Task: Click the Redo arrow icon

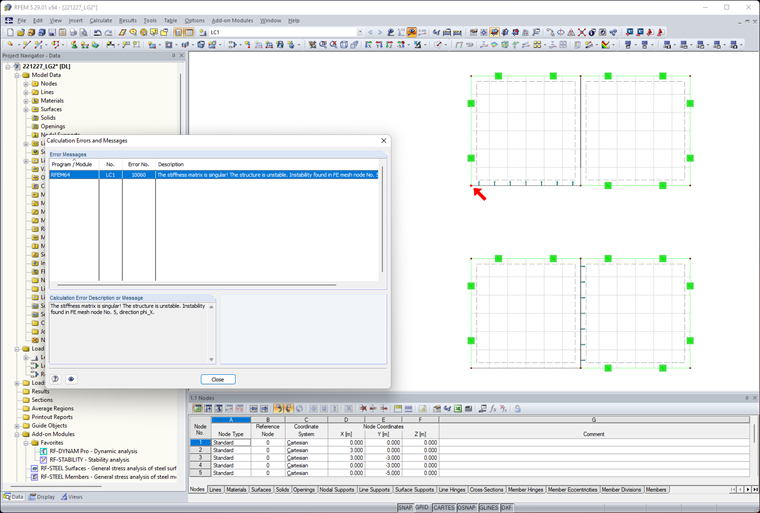Action: pos(108,32)
